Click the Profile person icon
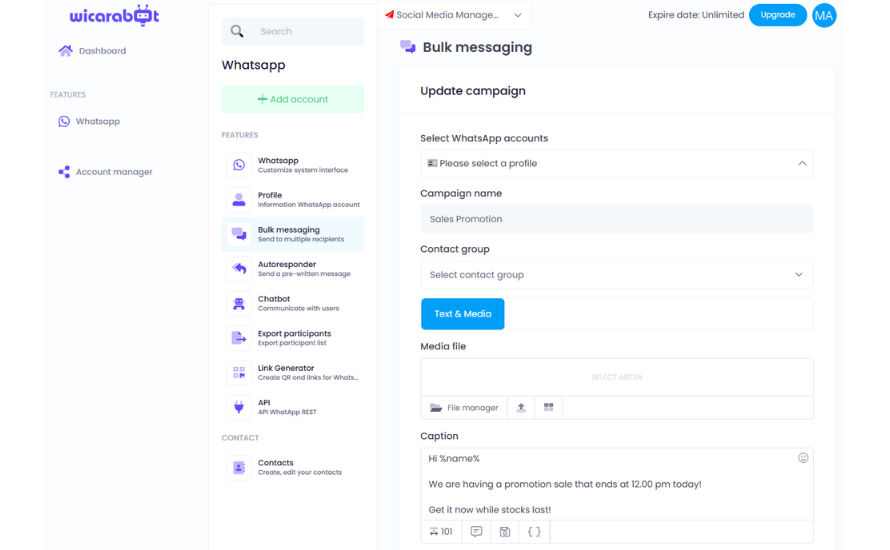 click(239, 200)
